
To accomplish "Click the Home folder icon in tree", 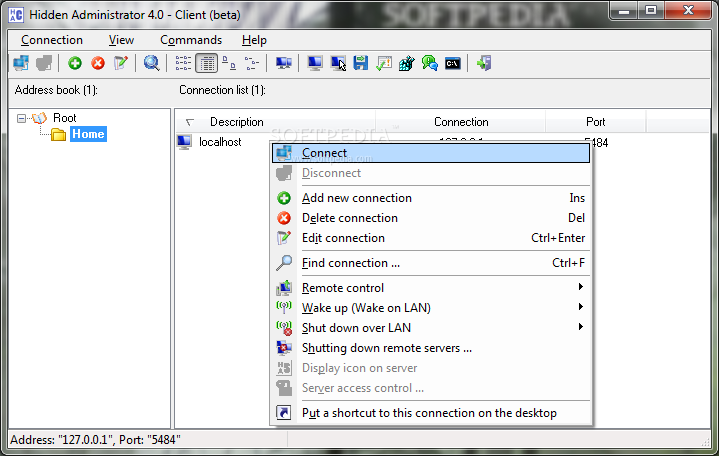I will 58,135.
